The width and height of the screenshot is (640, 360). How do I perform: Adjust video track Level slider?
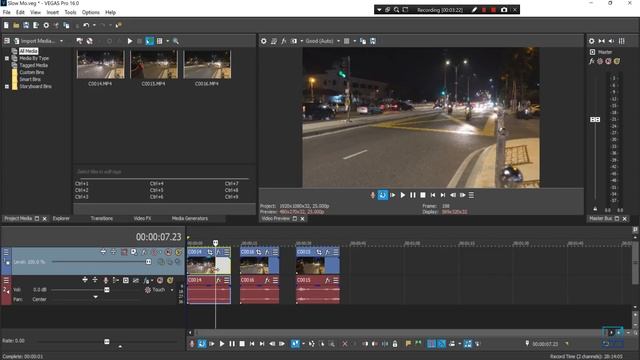coord(149,262)
